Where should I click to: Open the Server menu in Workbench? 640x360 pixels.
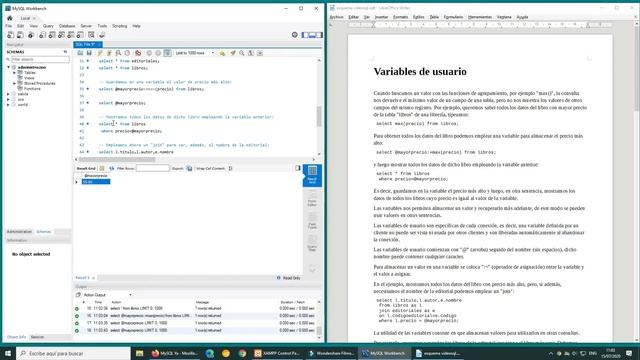86,26
